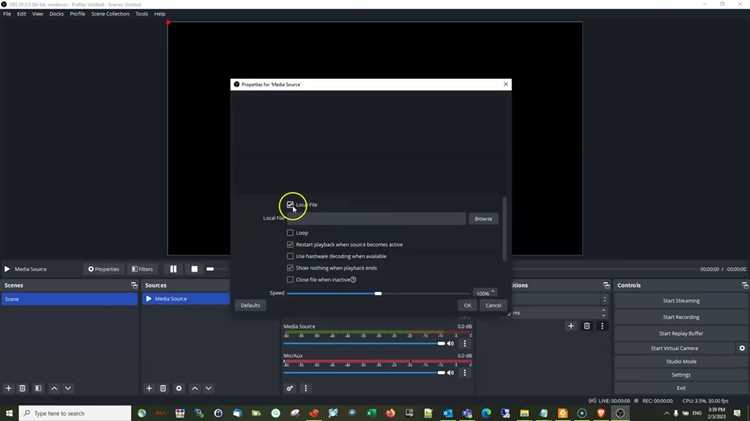Enable the Loop checkbox
The image size is (750, 421).
pos(290,233)
